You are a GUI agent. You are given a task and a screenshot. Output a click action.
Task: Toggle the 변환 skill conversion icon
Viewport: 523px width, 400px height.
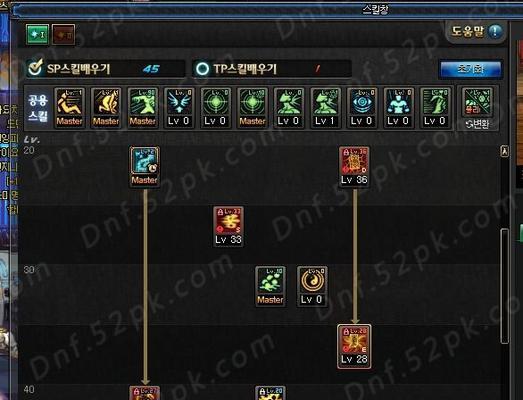[x=477, y=108]
